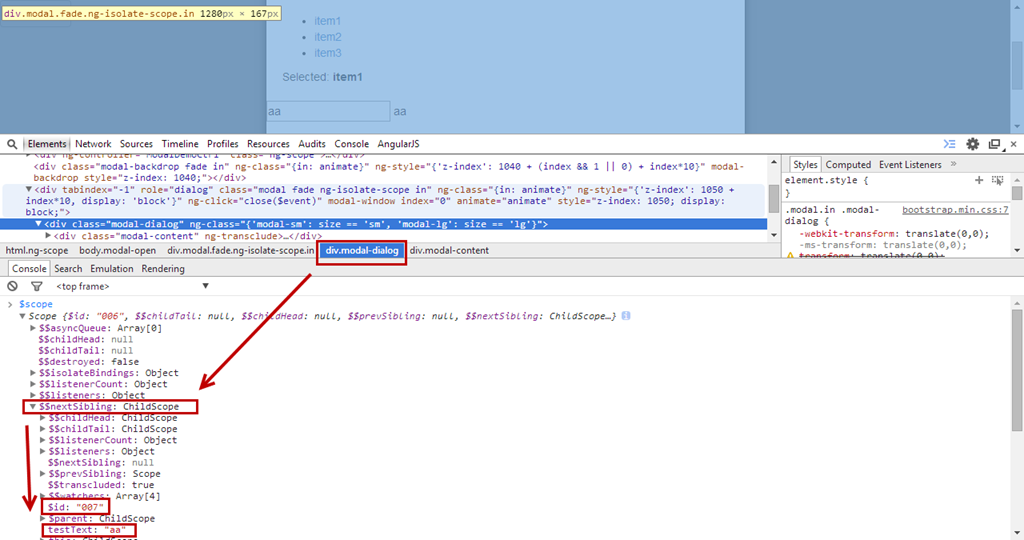Expand $$prevSibling Scope entry
1024x540 pixels.
point(43,473)
